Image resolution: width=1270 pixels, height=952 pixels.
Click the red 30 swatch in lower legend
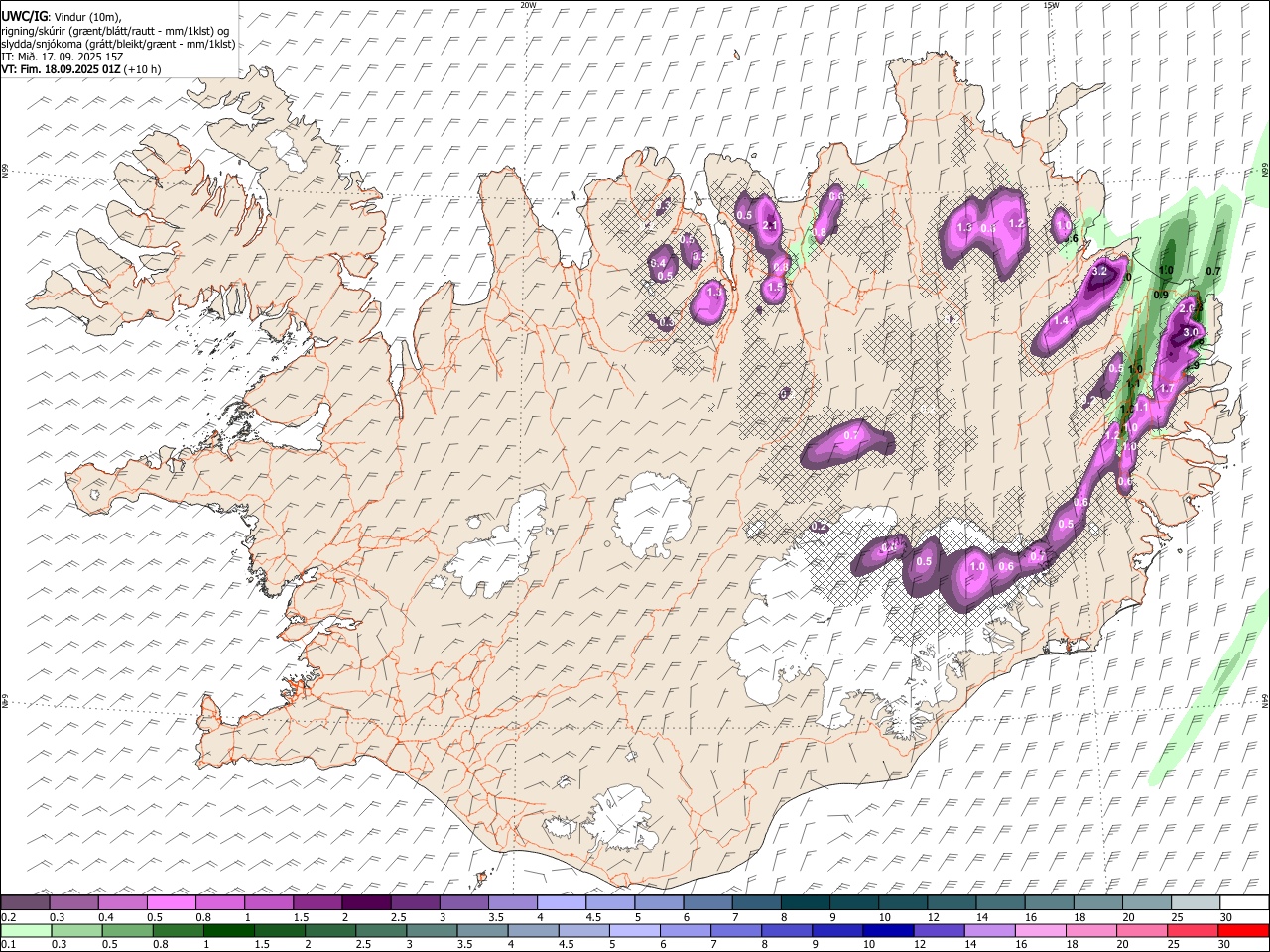tap(1243, 930)
